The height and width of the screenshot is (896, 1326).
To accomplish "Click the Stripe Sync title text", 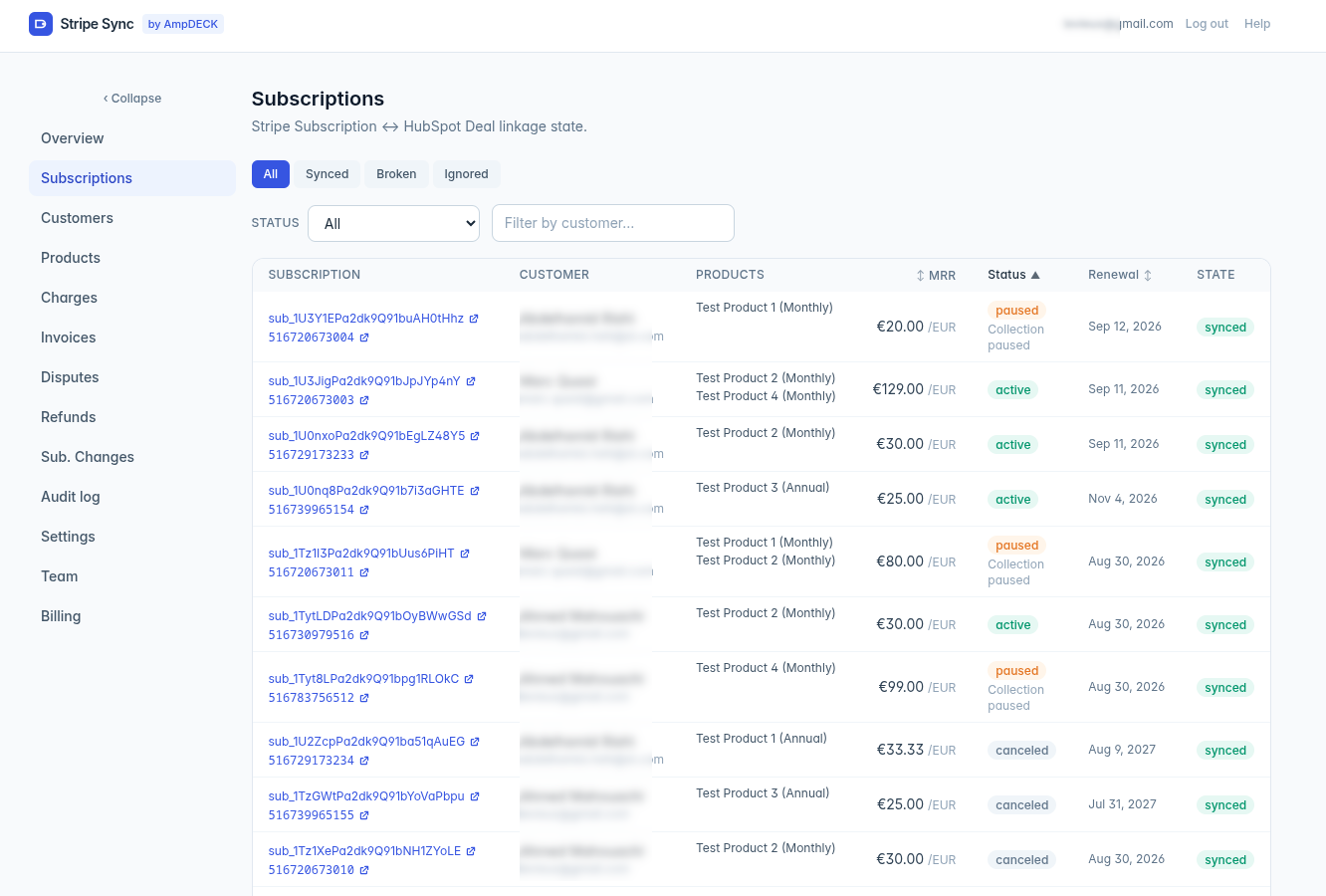I will (97, 24).
